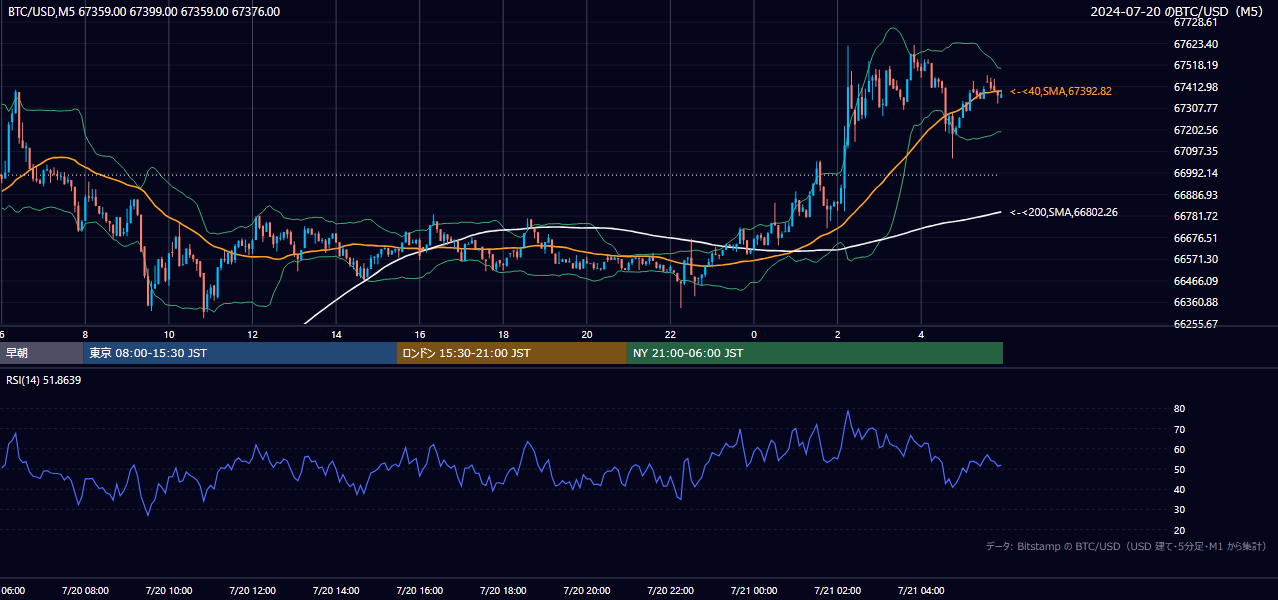Click price axis value 67307.77
1278x600 pixels.
tap(1196, 108)
